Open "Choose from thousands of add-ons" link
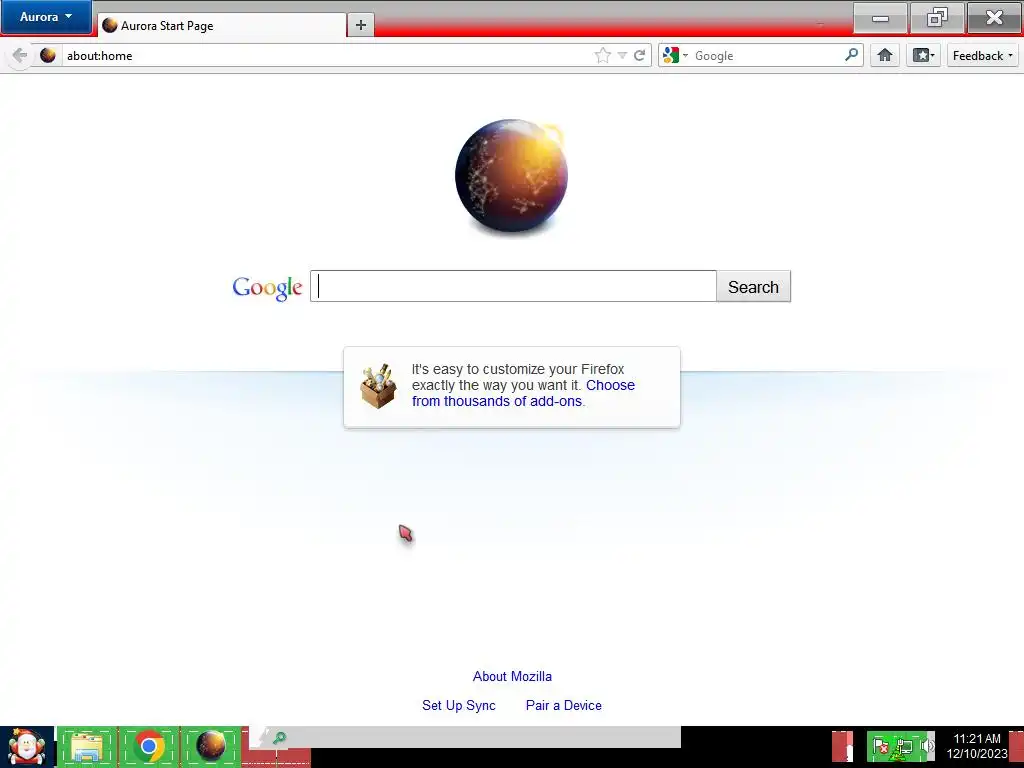The image size is (1024, 768). (x=523, y=393)
